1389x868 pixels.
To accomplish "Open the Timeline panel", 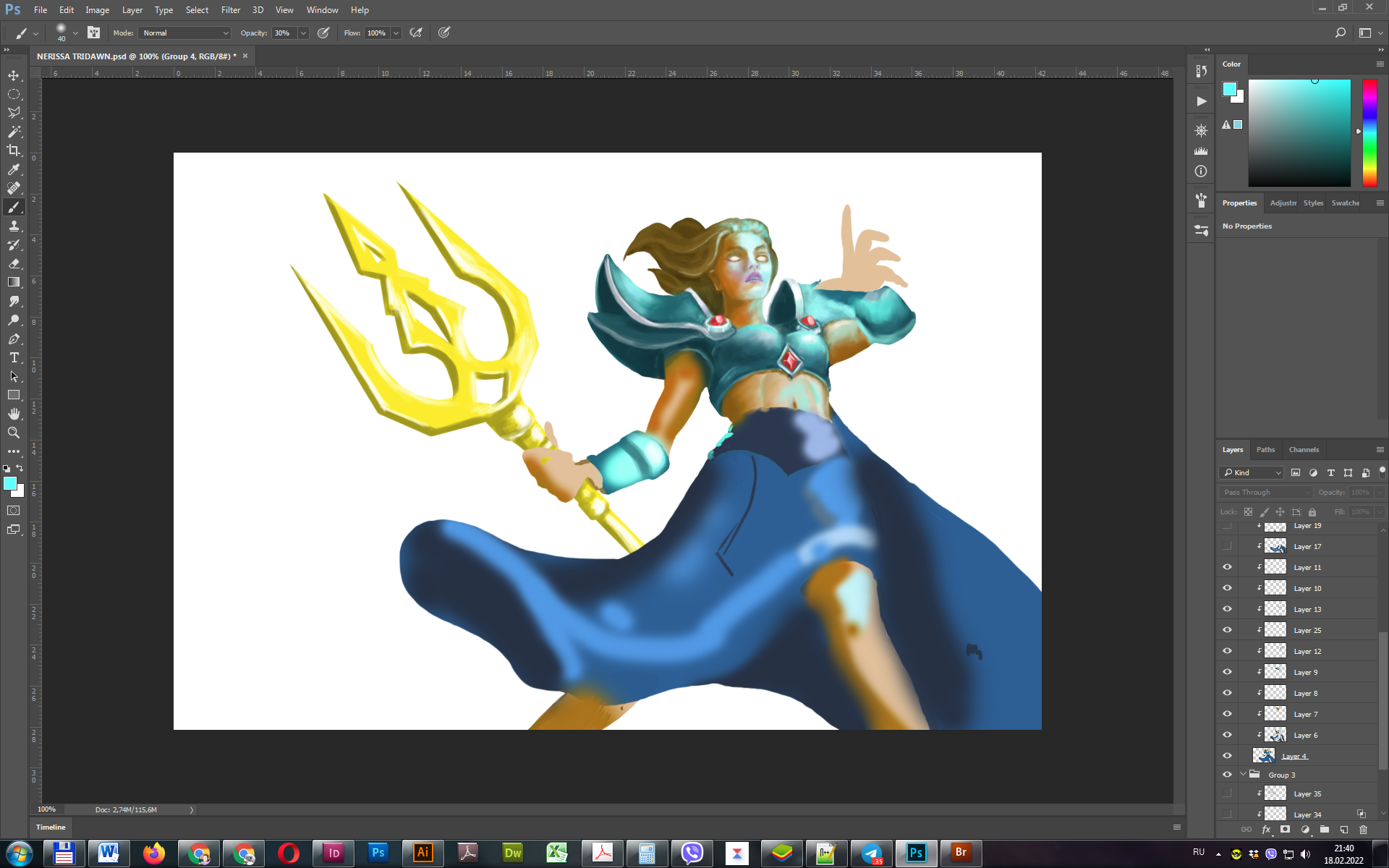I will pos(51,827).
